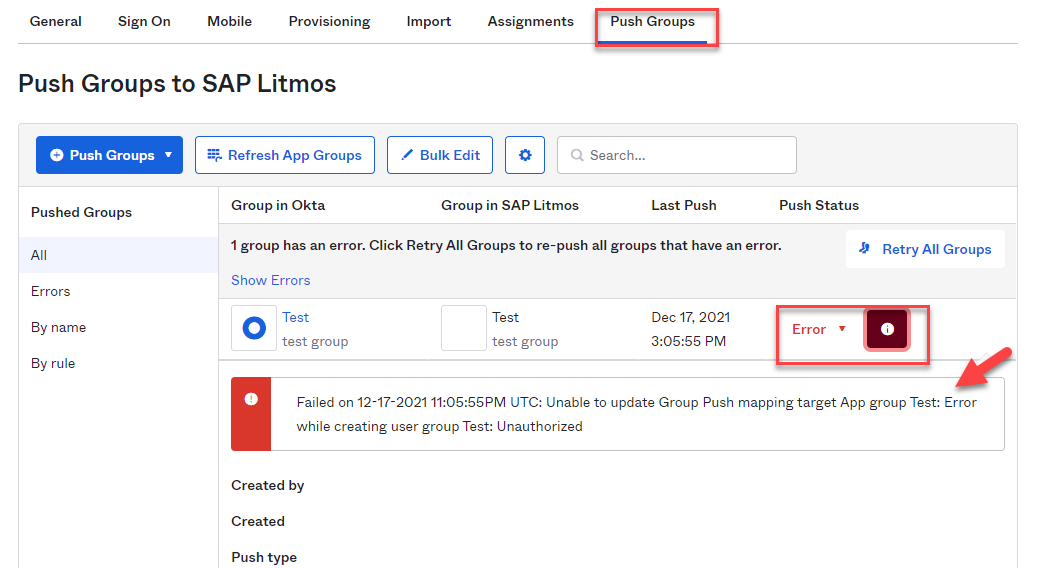Screen dimensions: 1045x568
Task: Switch to the General tab
Action: 55,21
